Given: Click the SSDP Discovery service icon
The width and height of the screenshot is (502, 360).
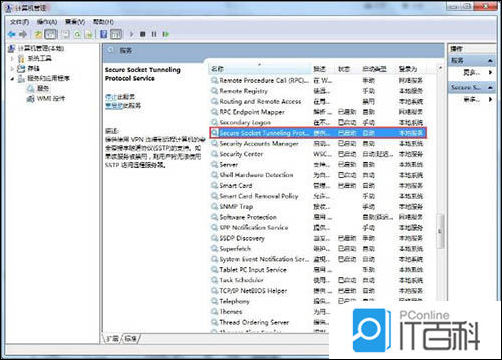Looking at the screenshot, I should click(214, 238).
